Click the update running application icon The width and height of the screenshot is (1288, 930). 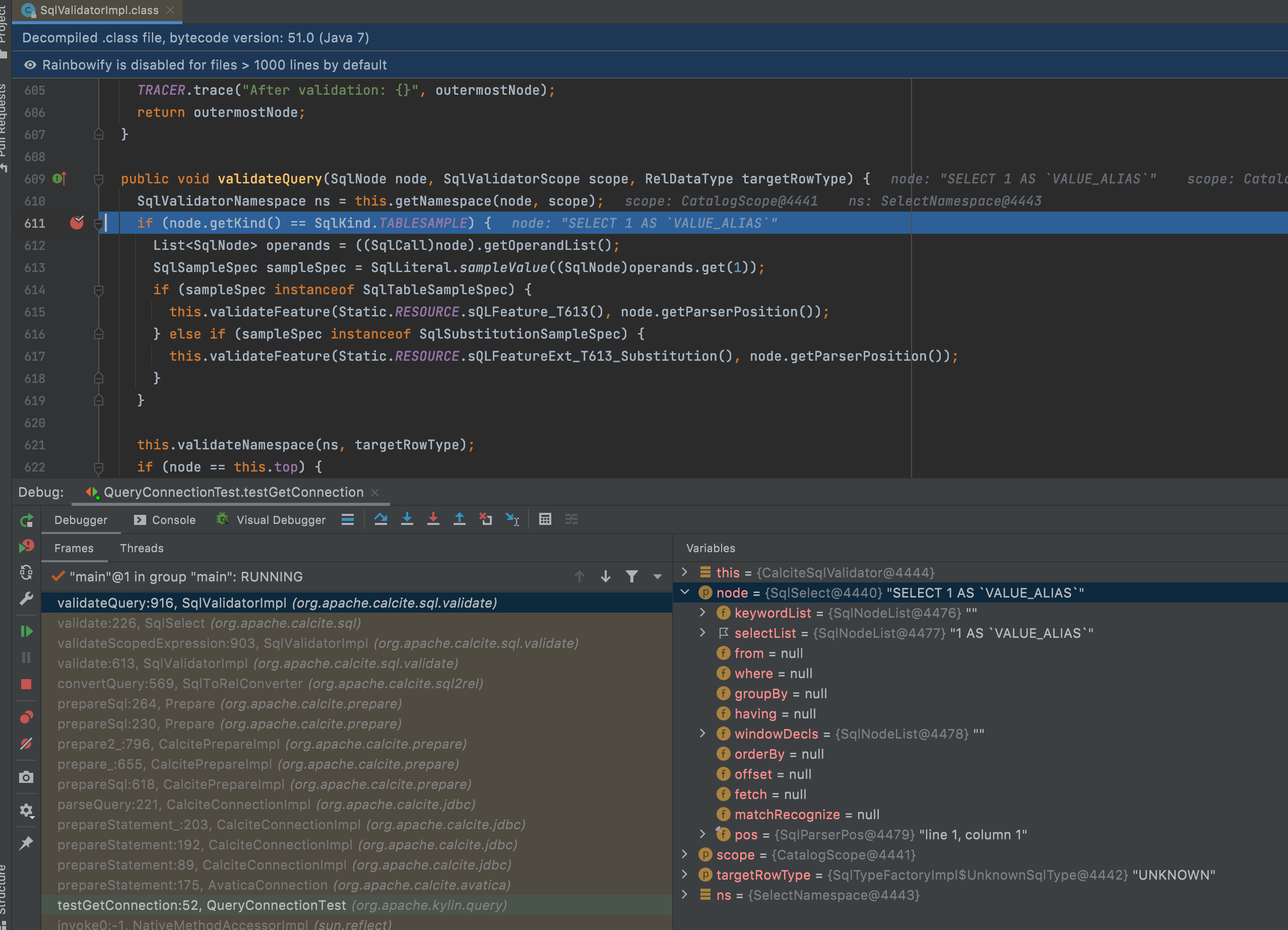coord(26,572)
